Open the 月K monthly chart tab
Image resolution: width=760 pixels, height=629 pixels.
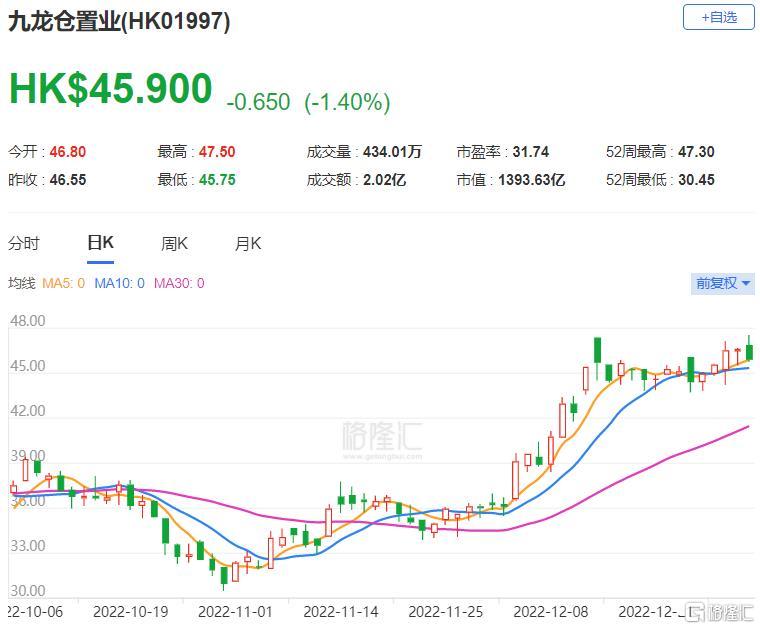248,243
